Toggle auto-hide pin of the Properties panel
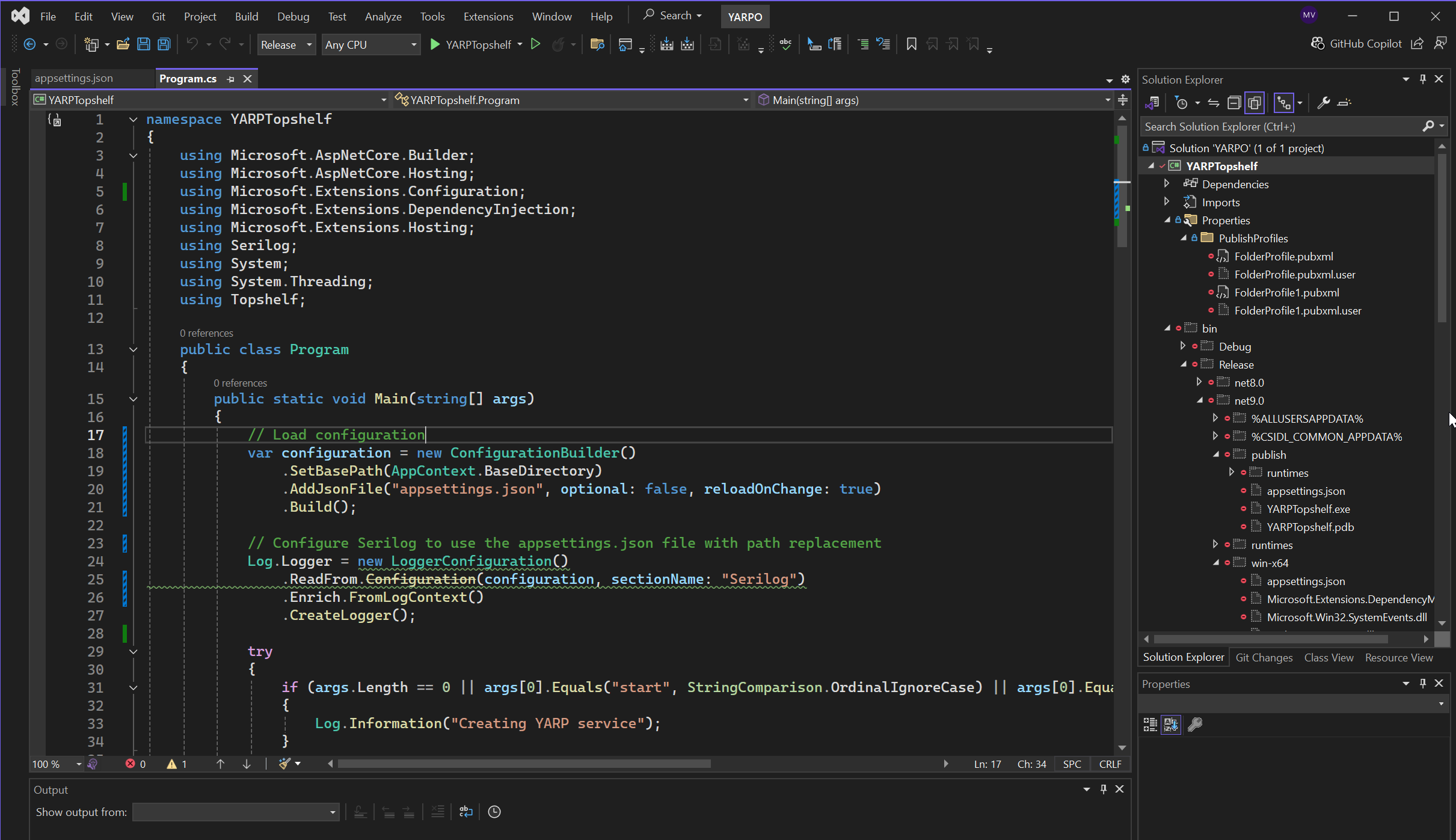Viewport: 1456px width, 840px height. pos(1423,683)
